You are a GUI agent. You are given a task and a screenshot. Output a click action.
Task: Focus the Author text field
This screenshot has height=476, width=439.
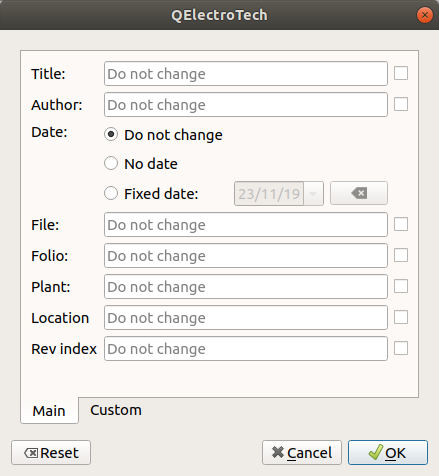246,105
